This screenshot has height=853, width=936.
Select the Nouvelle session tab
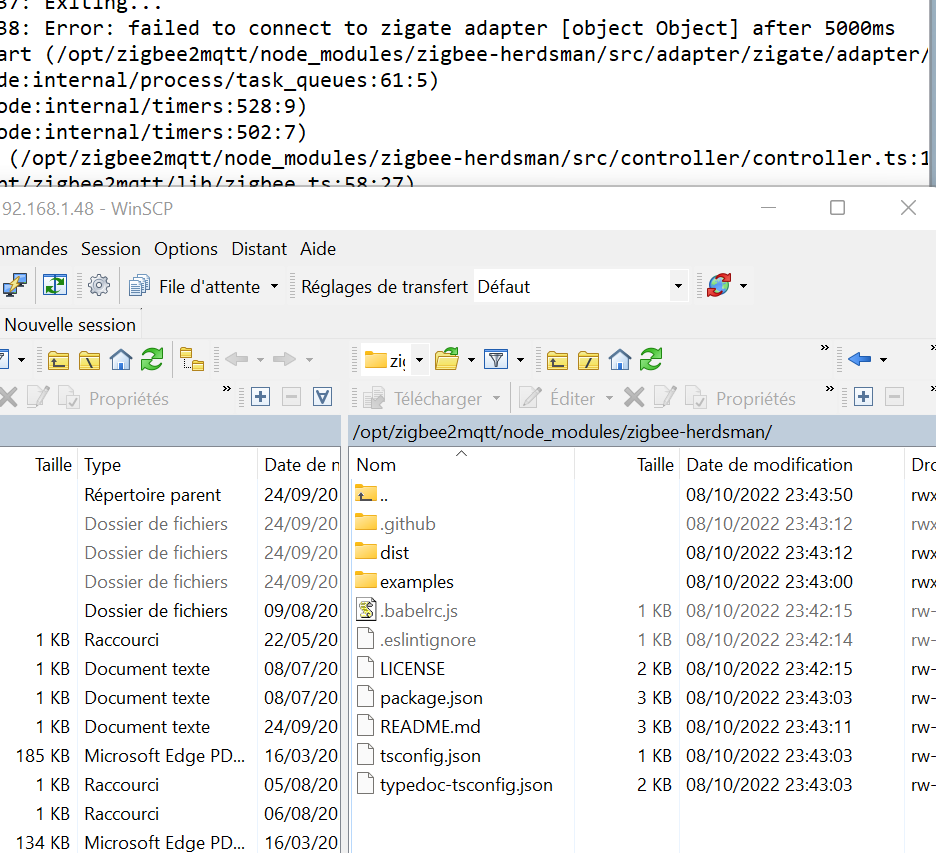[70, 325]
